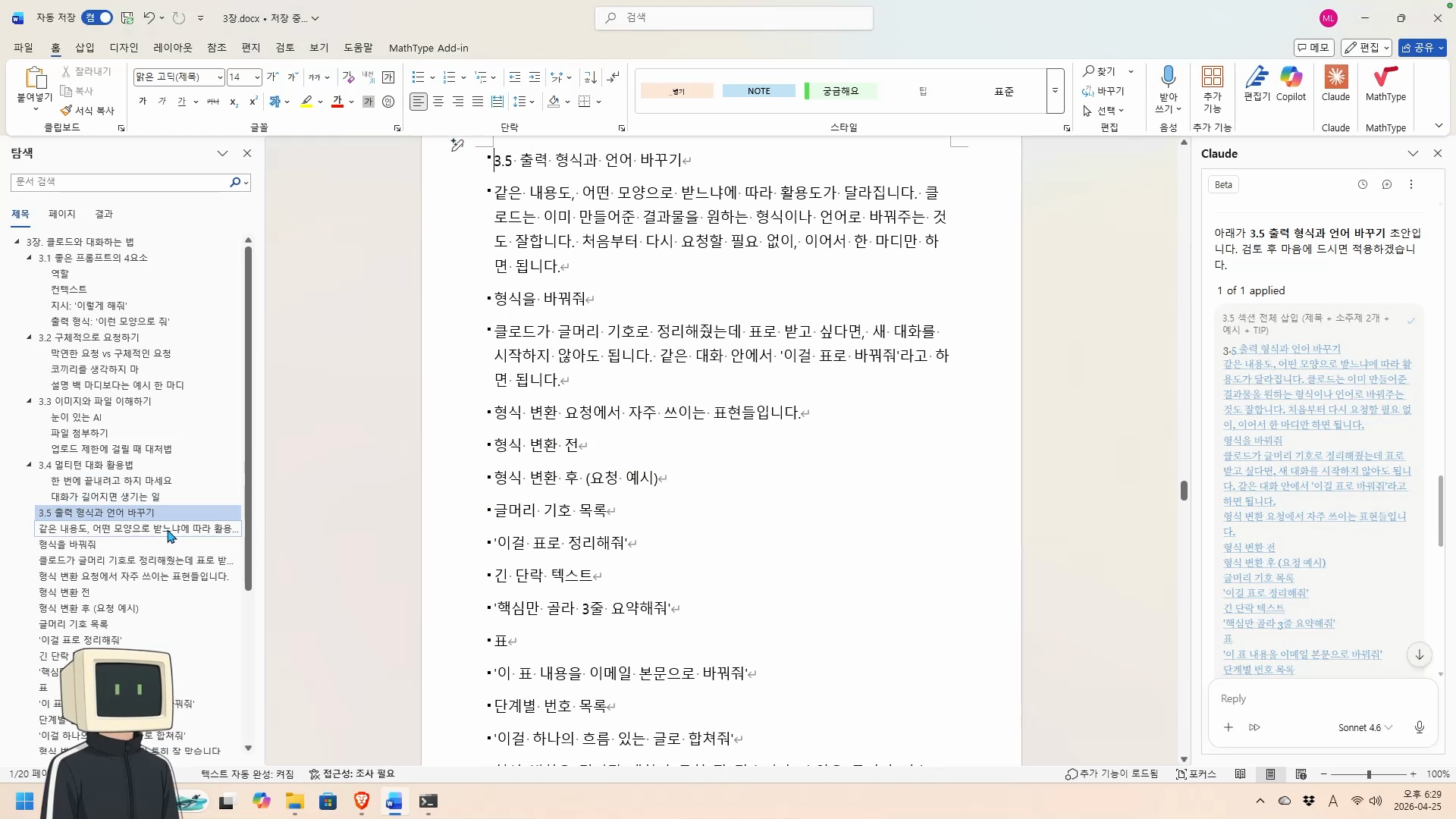
Task: Collapse the 3.1 좋은 프롬프트의 4요소 heading
Action: (30, 258)
